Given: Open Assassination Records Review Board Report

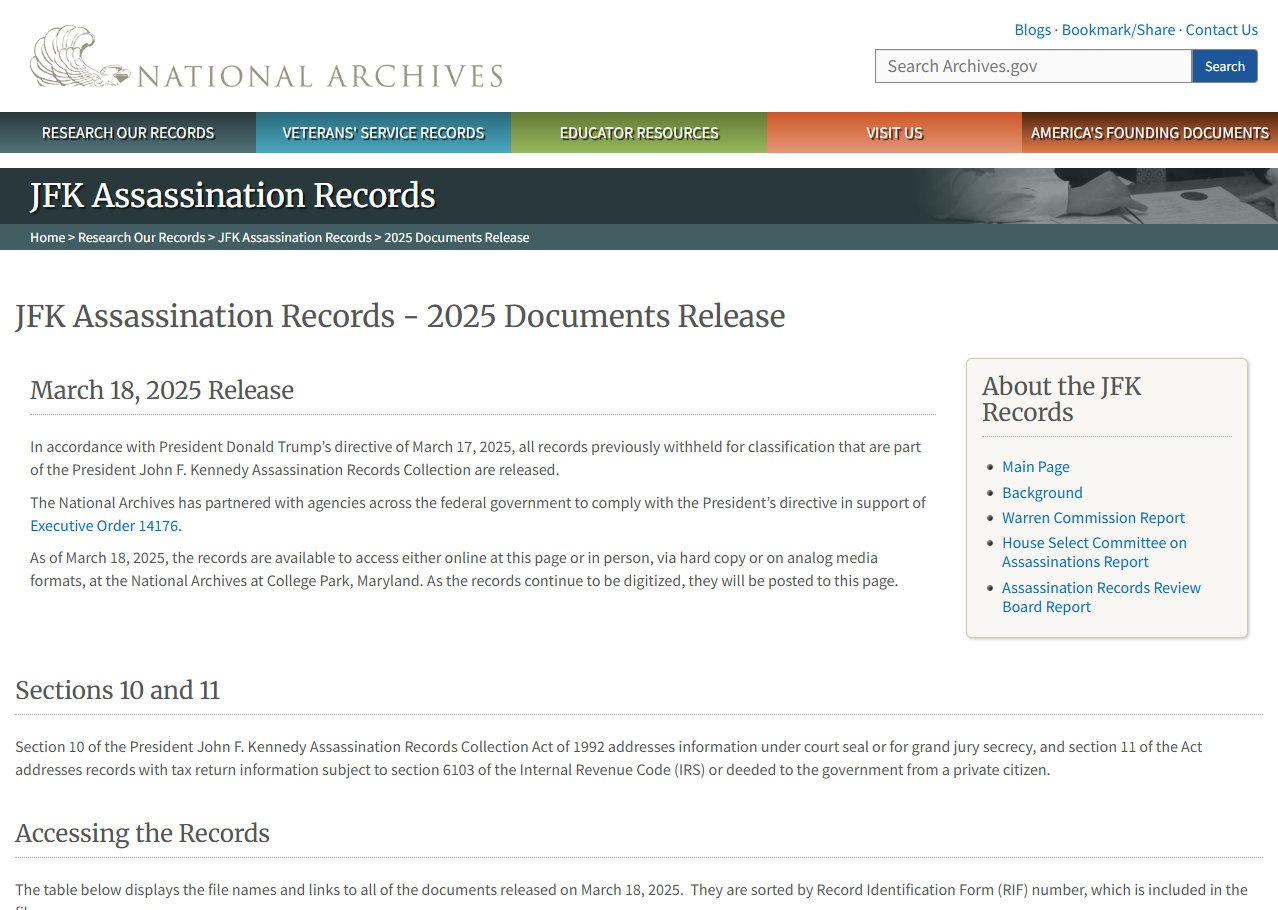Looking at the screenshot, I should [1100, 597].
